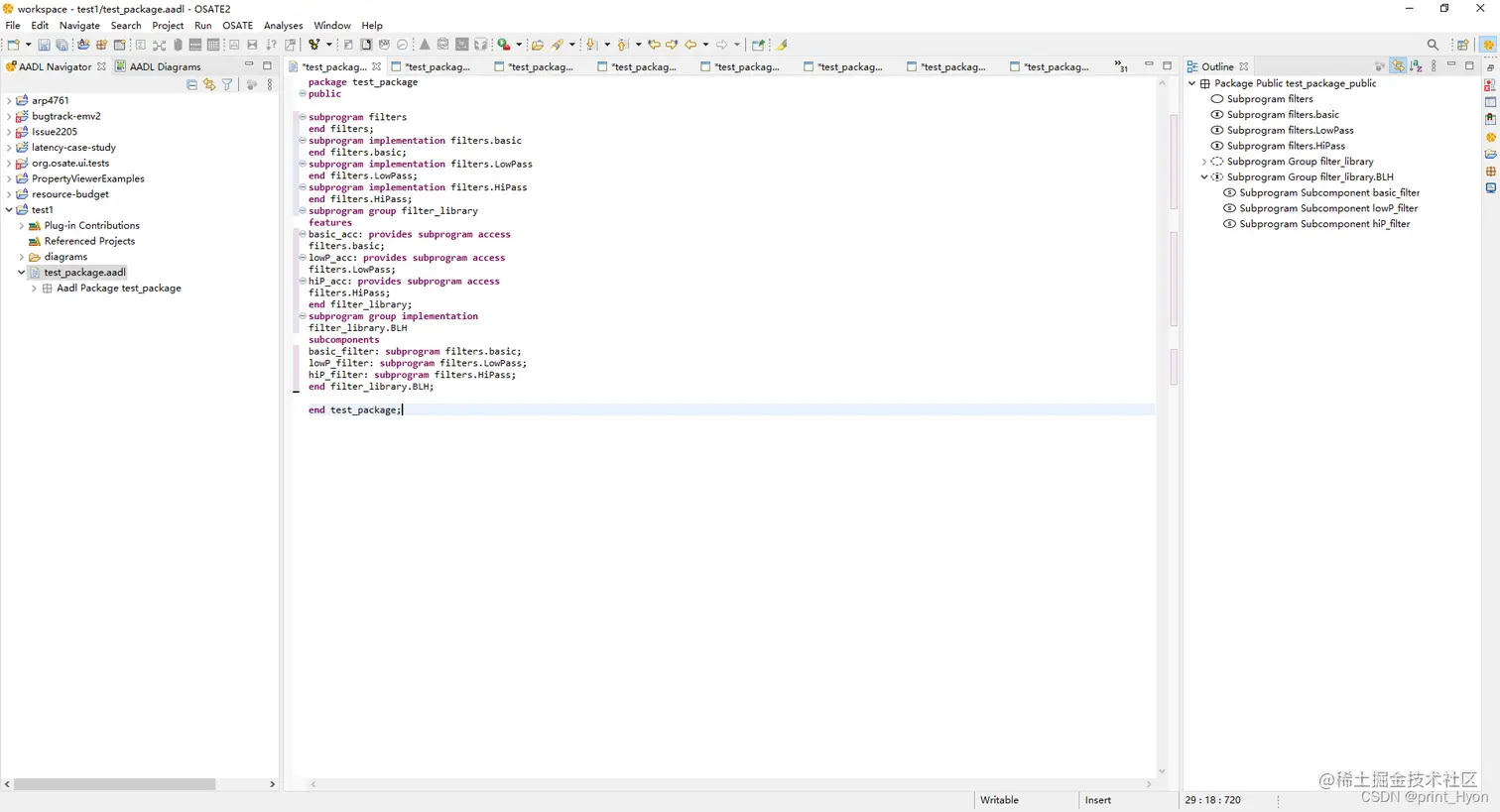Click the Forward navigation arrow

(721, 45)
